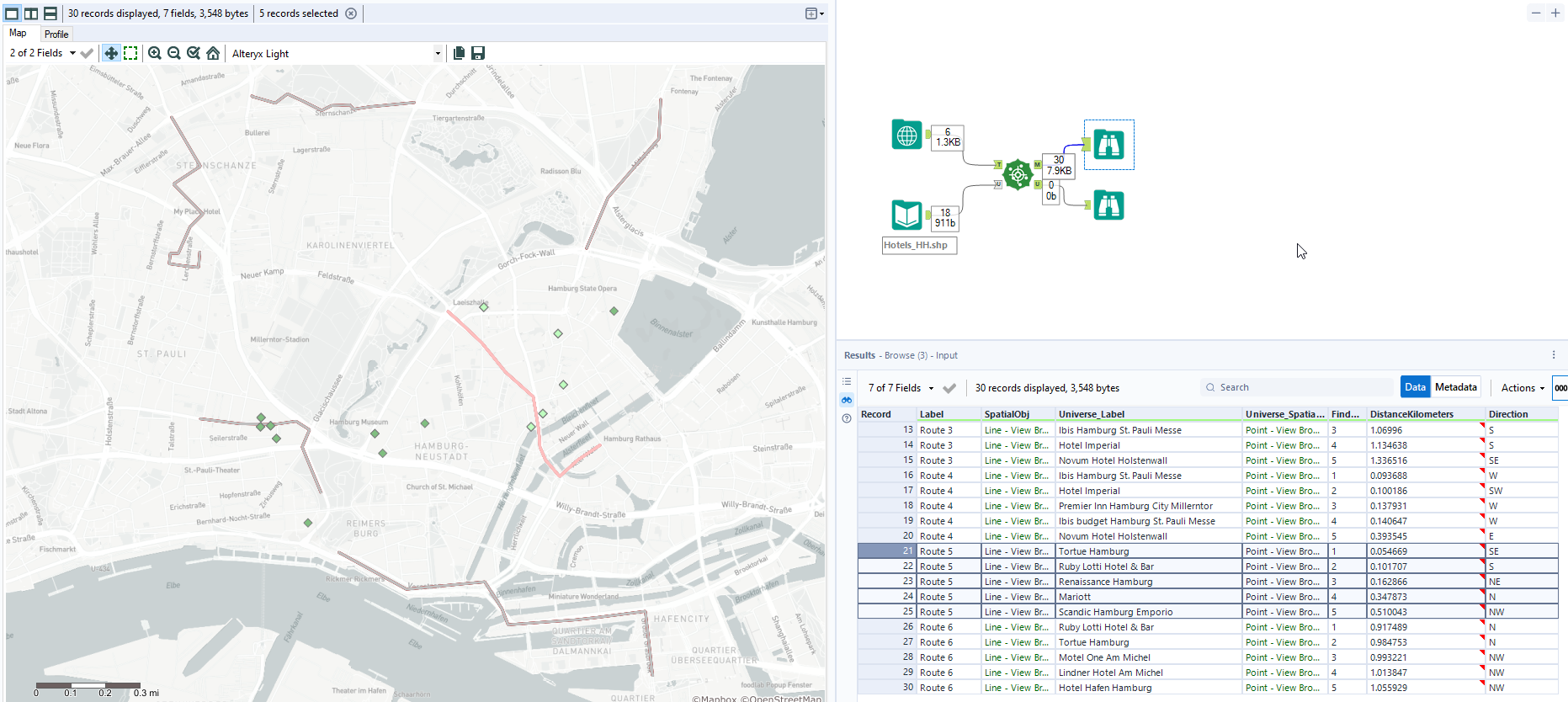Reset map to home extent
Viewport: 1568px width, 702px height.
(213, 53)
